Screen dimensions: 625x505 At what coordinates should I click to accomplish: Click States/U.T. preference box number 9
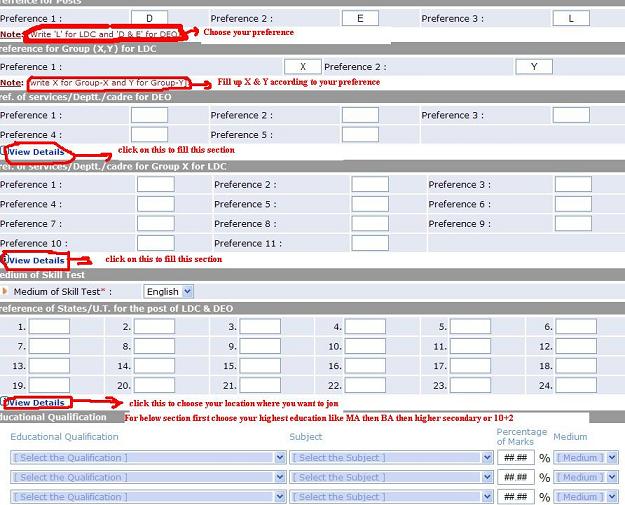(x=260, y=346)
